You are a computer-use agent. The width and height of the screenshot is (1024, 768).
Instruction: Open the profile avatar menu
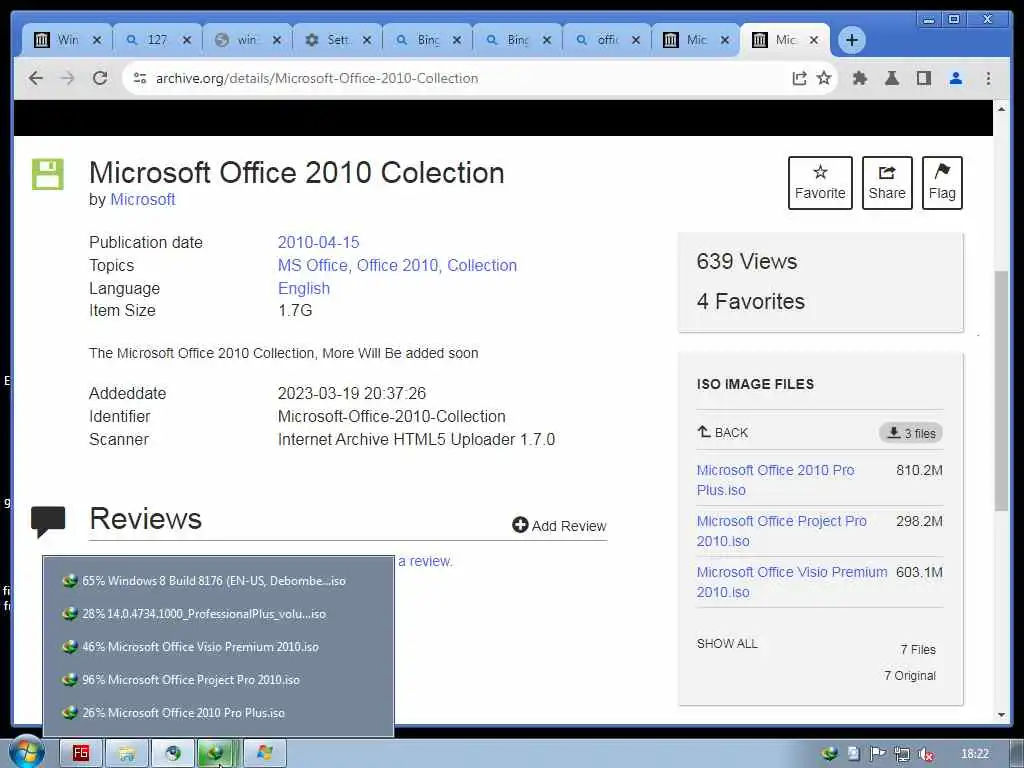click(955, 78)
